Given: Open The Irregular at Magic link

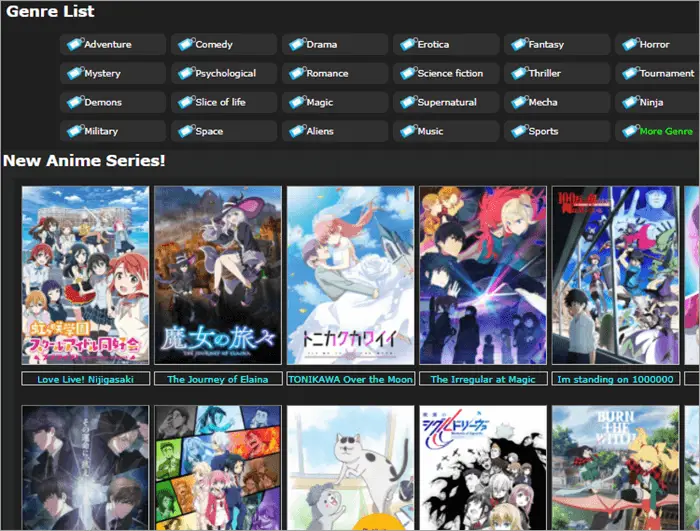Looking at the screenshot, I should [483, 379].
